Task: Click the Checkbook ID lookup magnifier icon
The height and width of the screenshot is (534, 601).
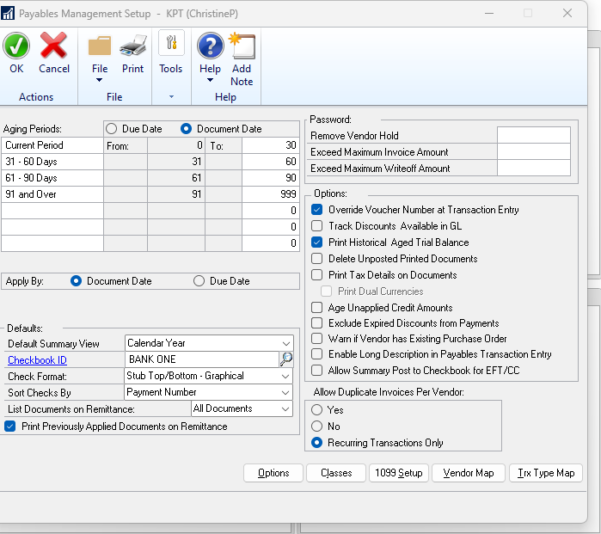Action: (286, 359)
